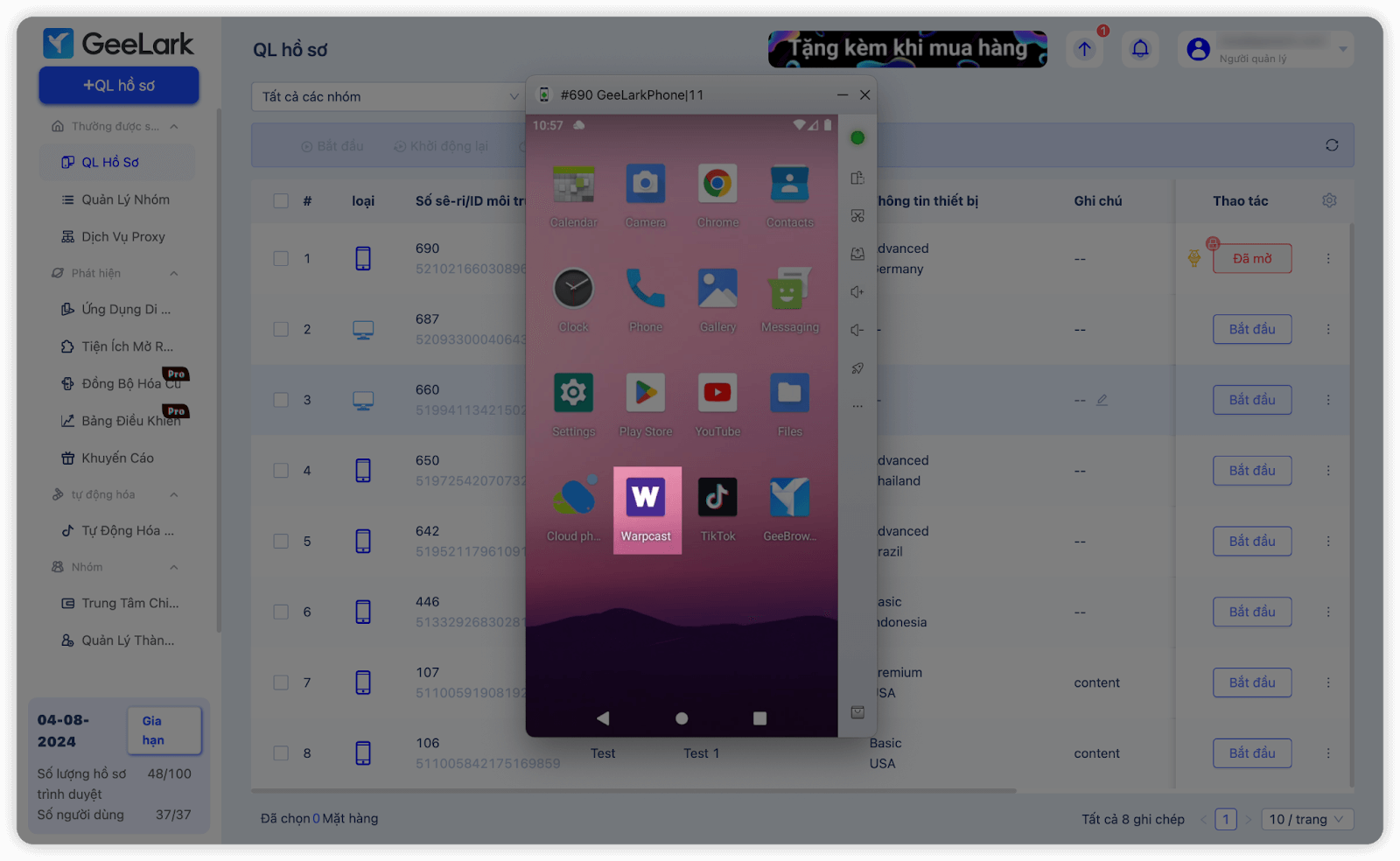The height and width of the screenshot is (861, 1400).
Task: Open the Settings app on the phone
Action: (x=574, y=404)
